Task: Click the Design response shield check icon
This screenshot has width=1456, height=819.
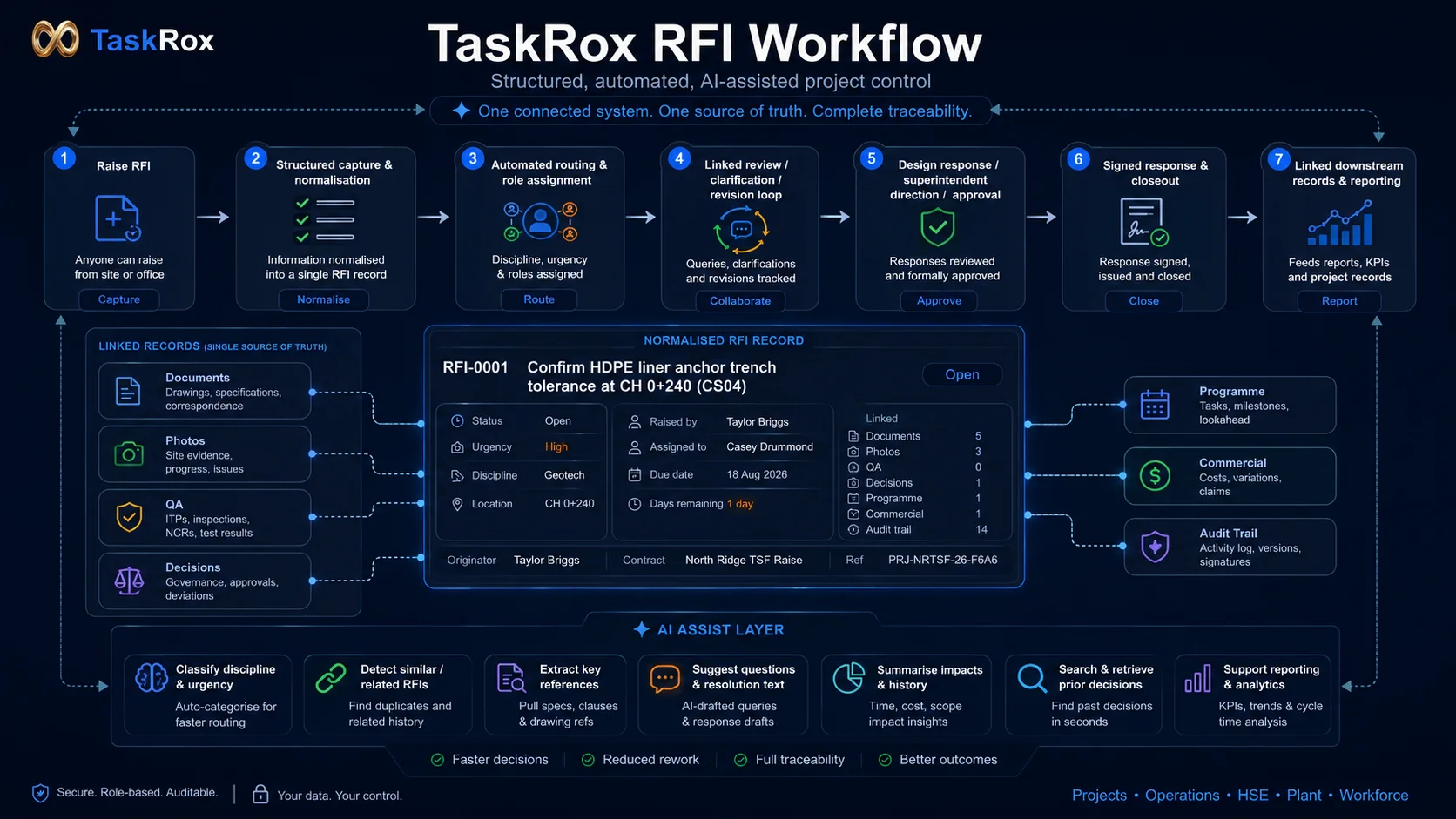Action: pos(938,227)
